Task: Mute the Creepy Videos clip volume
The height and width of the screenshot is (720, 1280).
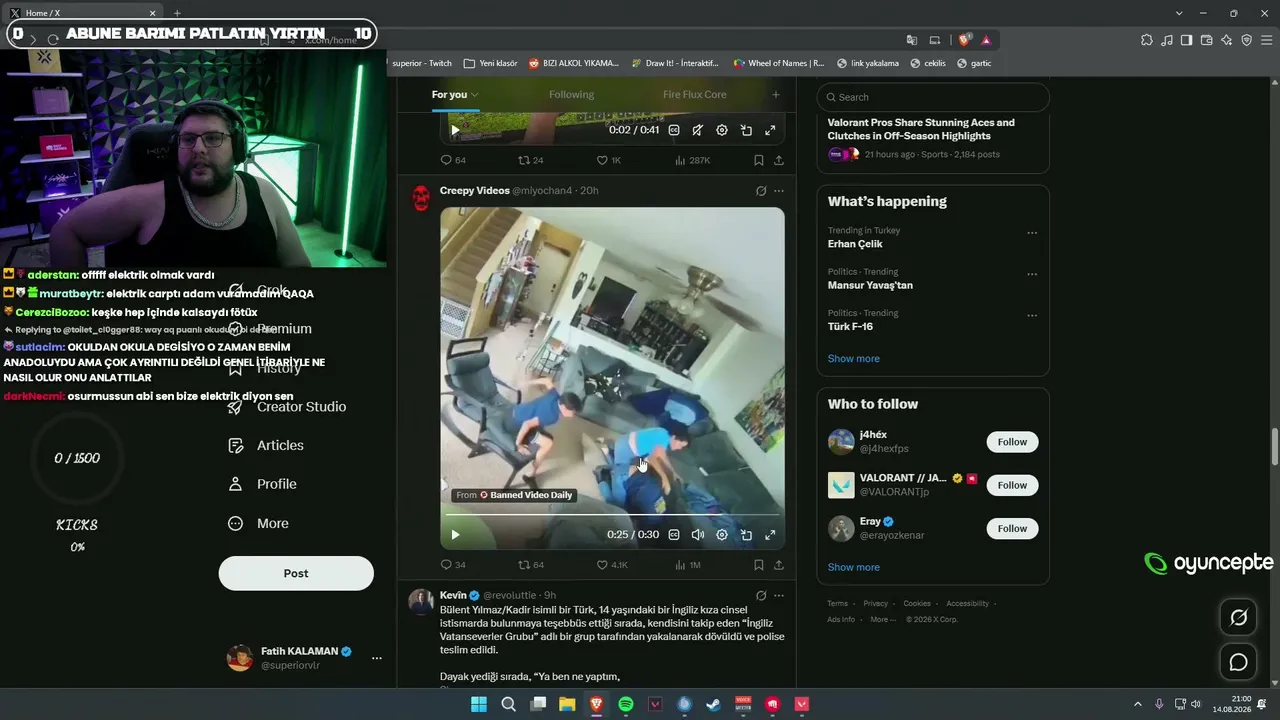Action: [698, 535]
